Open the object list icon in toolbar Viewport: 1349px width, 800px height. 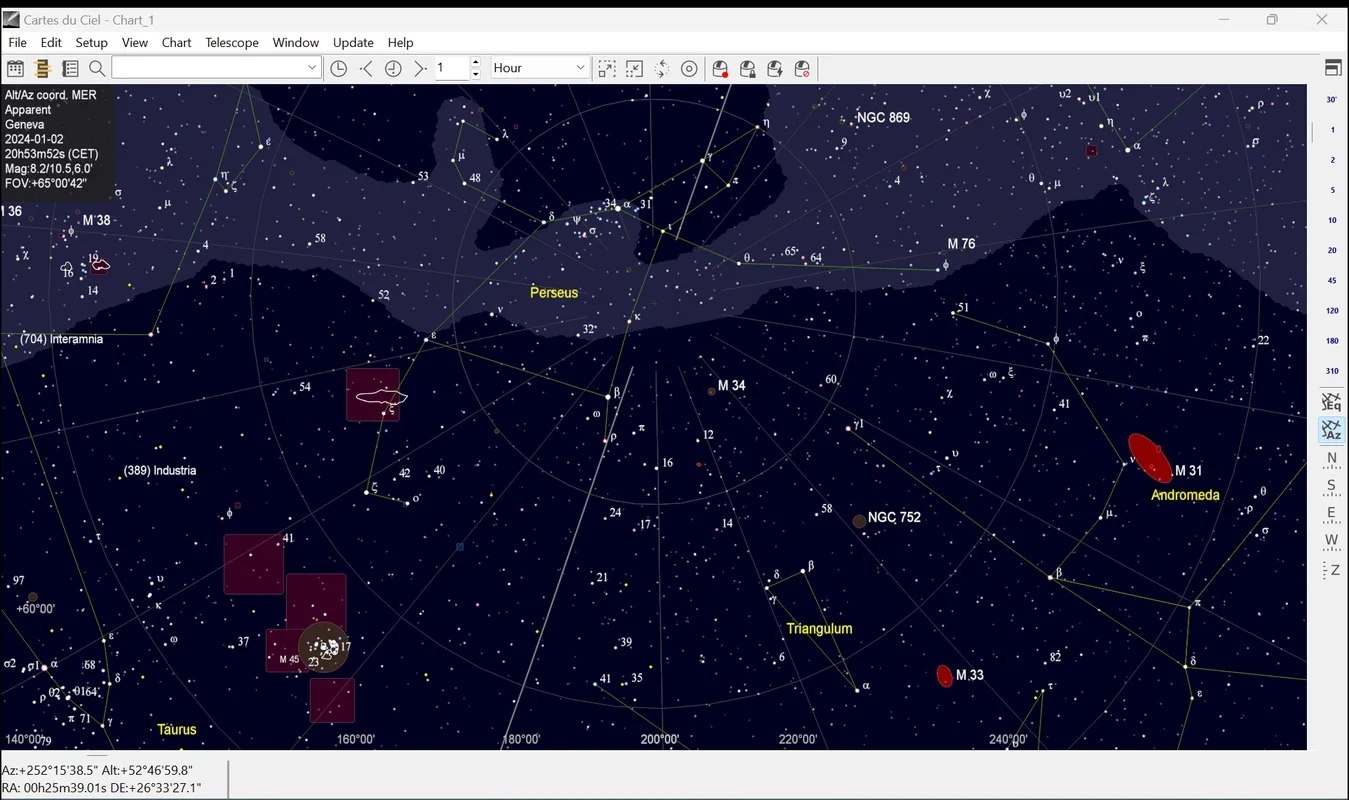70,68
